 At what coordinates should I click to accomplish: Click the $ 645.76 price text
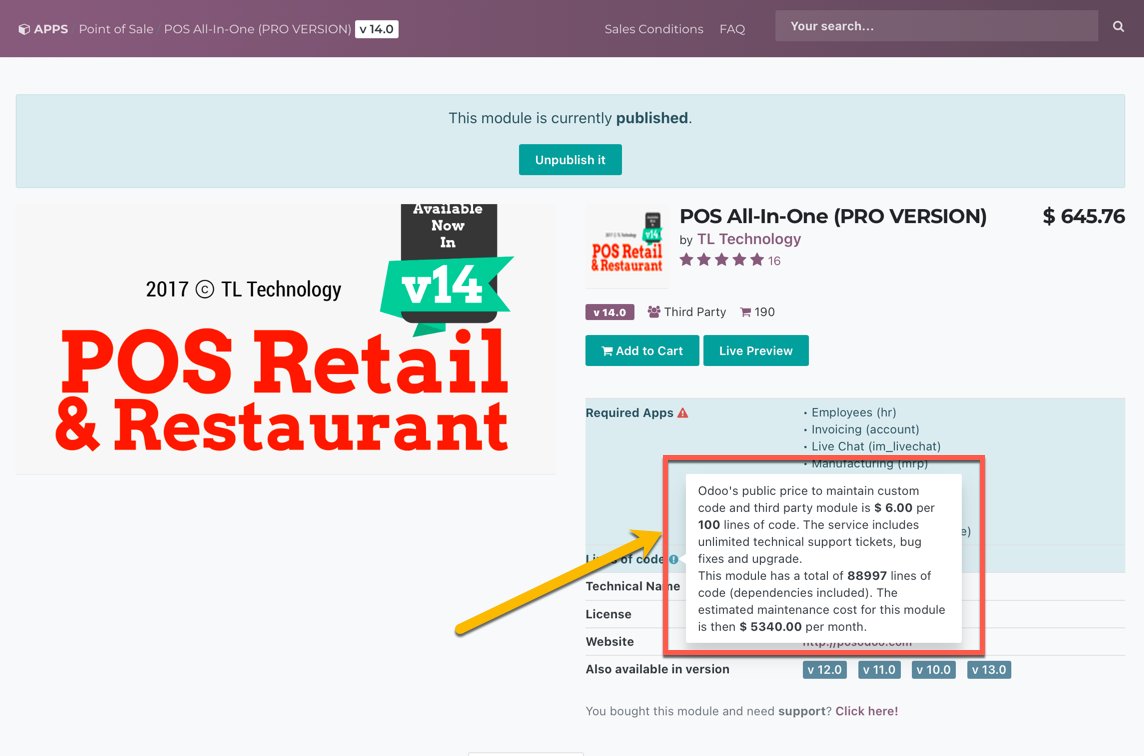pos(1083,217)
